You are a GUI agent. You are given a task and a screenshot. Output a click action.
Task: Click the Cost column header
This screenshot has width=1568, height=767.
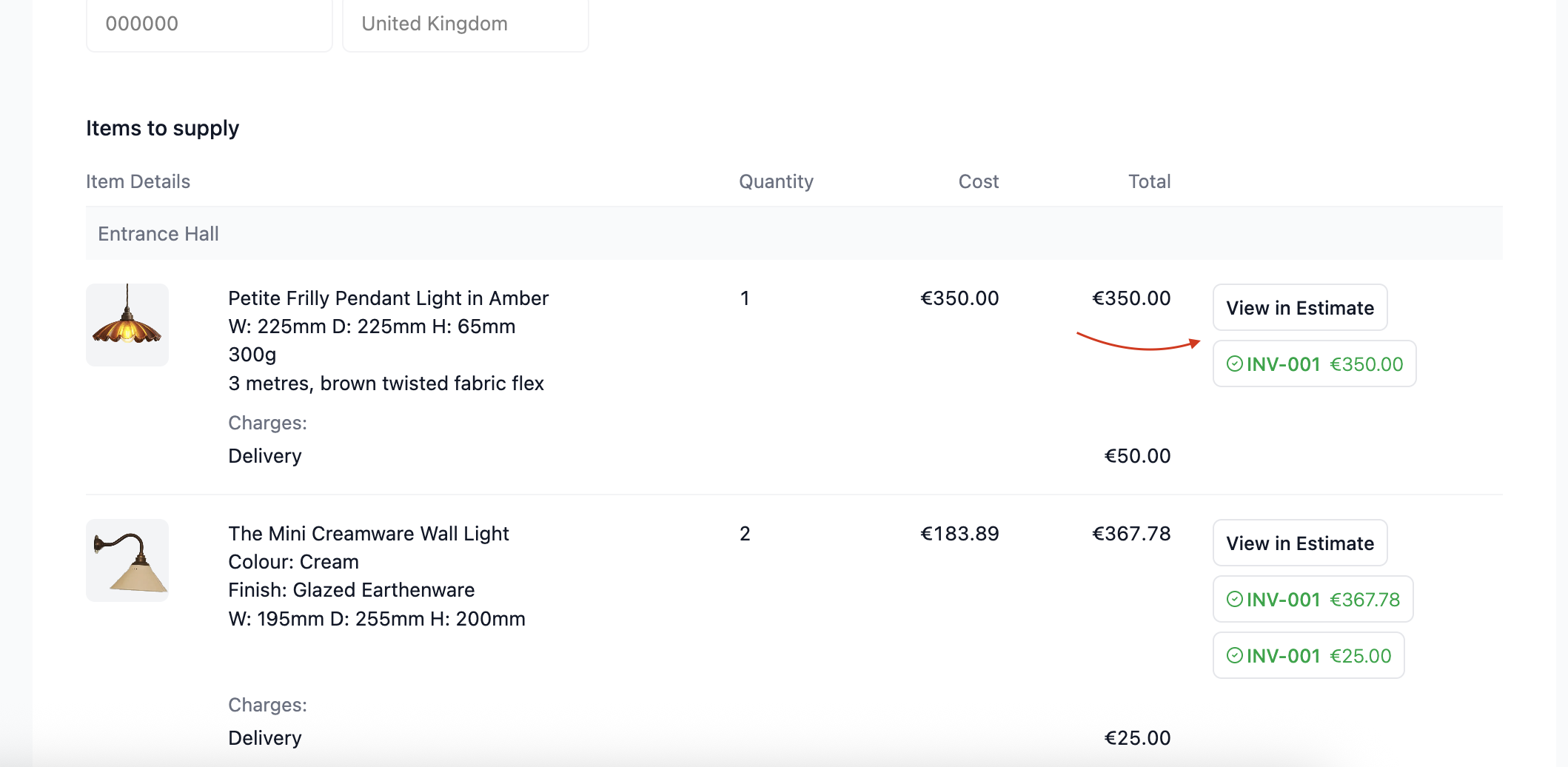[x=978, y=181]
